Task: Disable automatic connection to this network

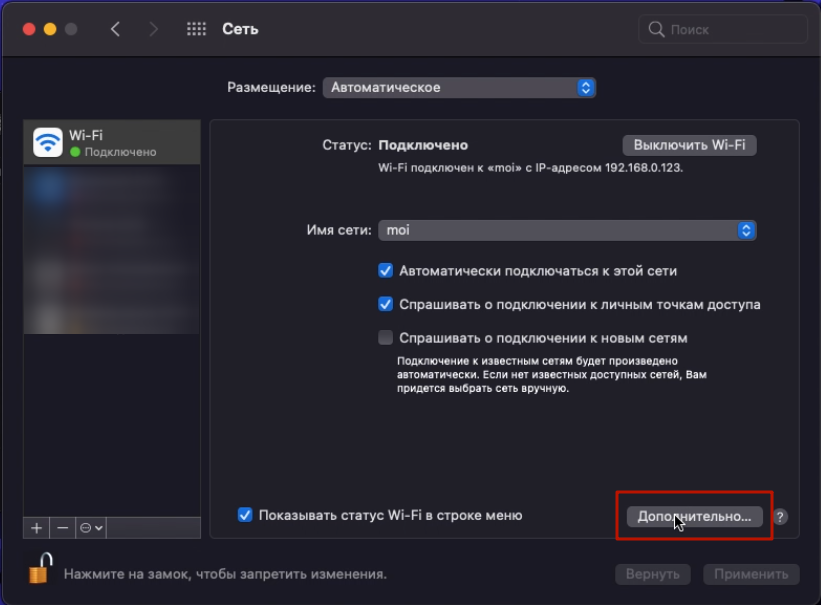Action: [x=385, y=271]
